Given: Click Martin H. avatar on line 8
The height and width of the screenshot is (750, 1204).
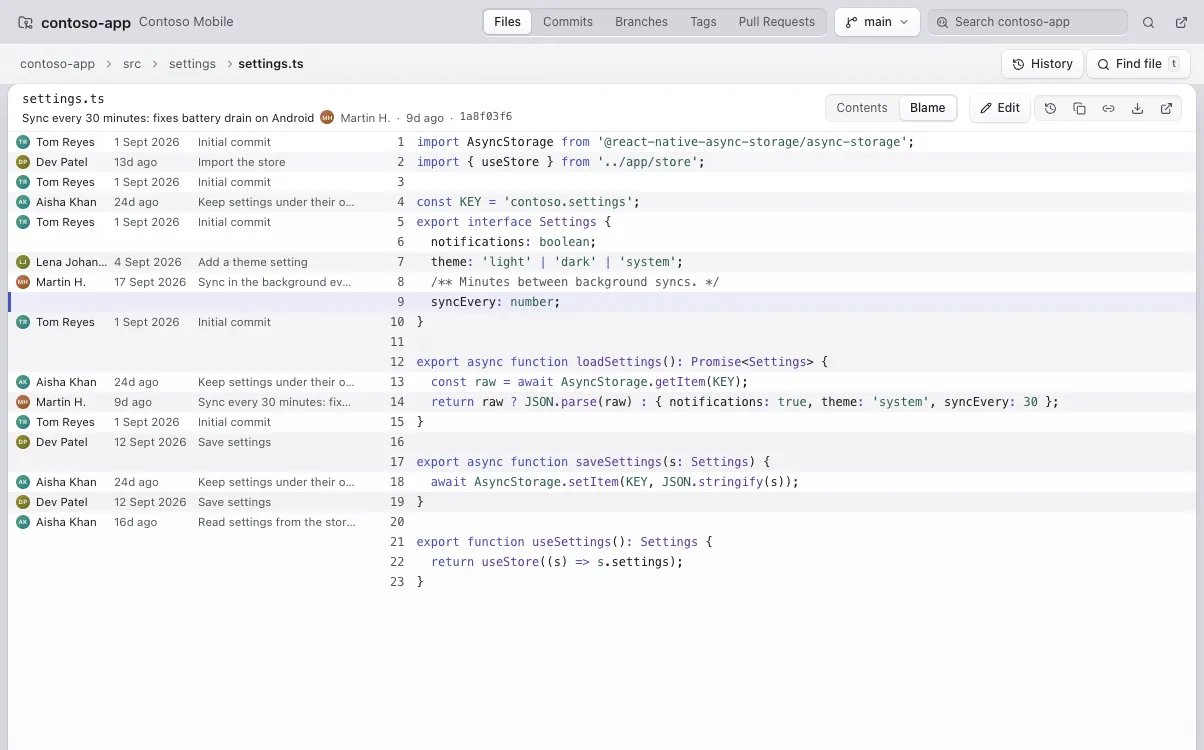Looking at the screenshot, I should tap(23, 282).
